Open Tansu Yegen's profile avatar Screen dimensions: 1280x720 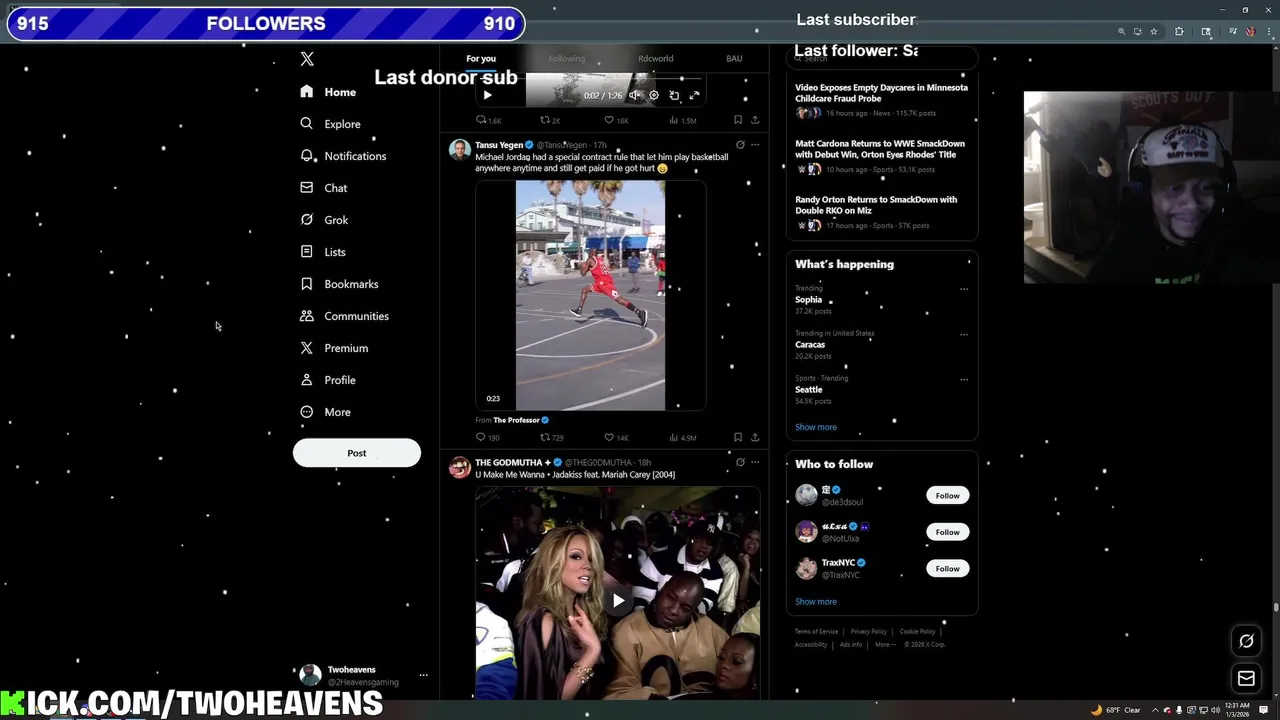point(460,150)
